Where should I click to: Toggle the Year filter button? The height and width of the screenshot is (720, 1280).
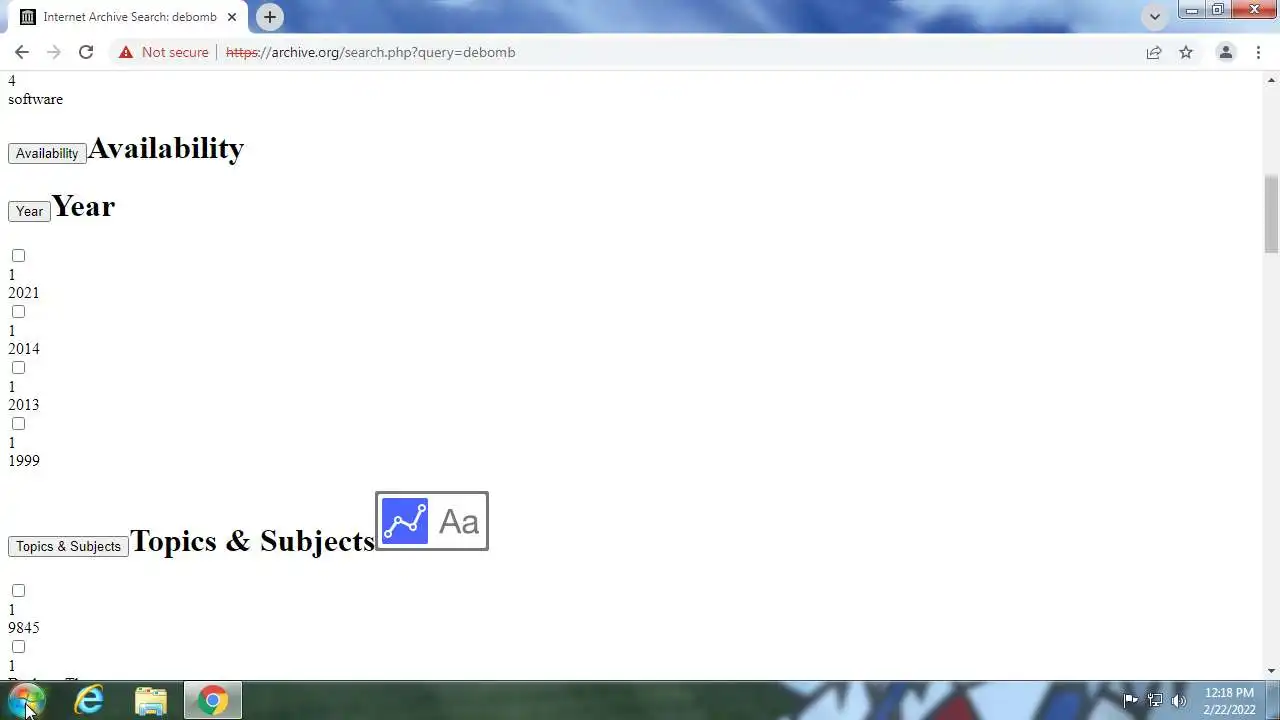click(x=29, y=211)
